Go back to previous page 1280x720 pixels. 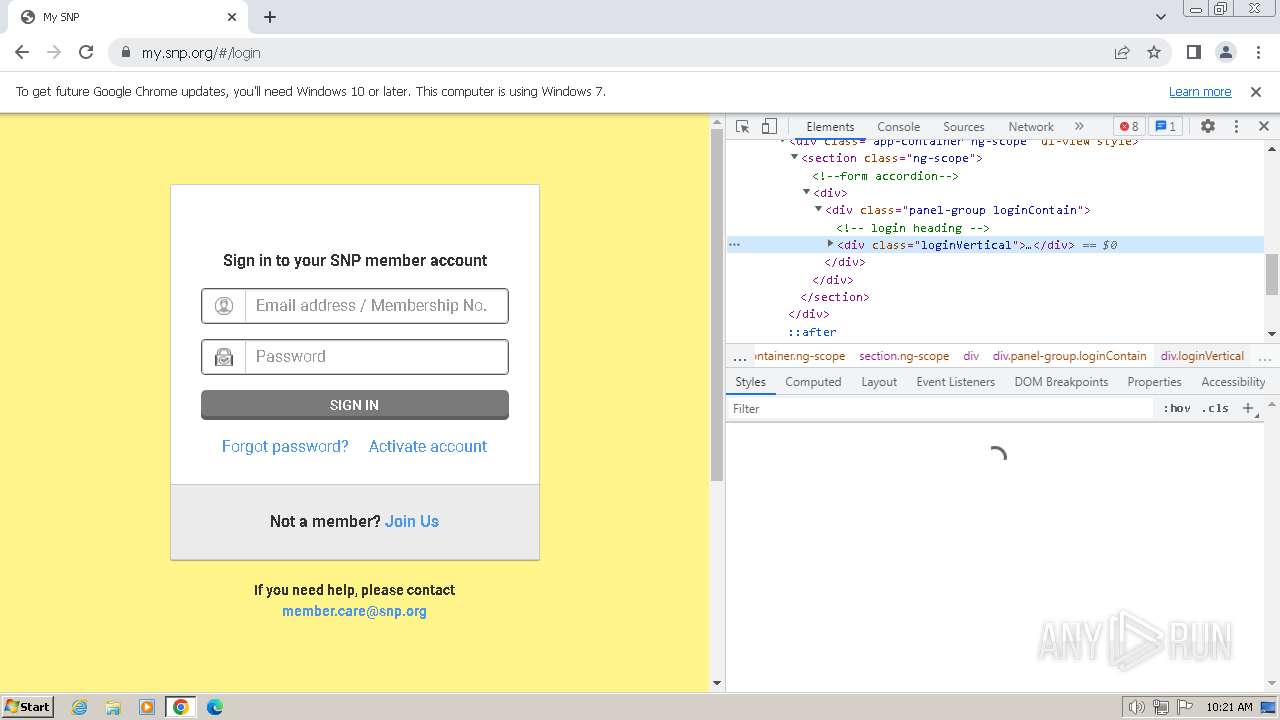point(22,53)
